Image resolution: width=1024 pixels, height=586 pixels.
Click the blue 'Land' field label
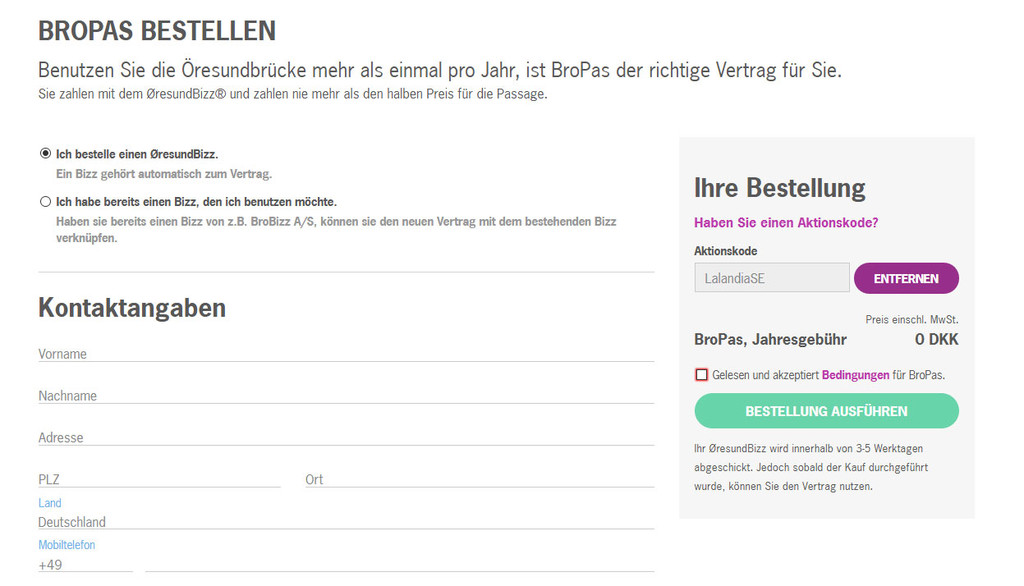coord(50,503)
